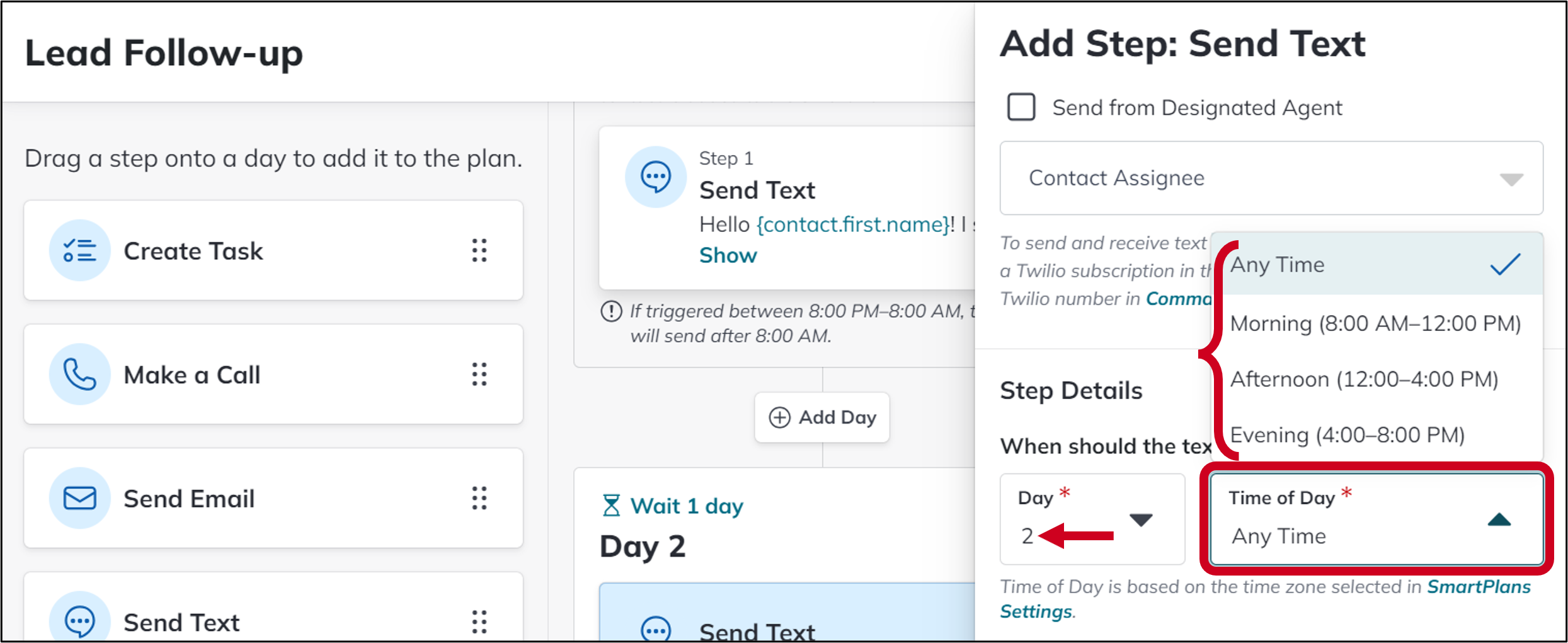Click the drag handle dots on Make a Call
The width and height of the screenshot is (1568, 643).
coord(479,374)
